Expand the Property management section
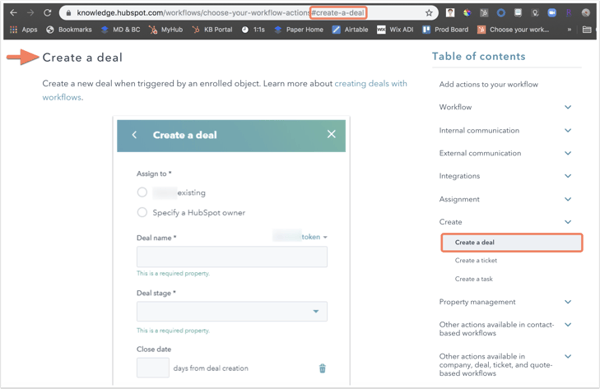This screenshot has height=389, width=600. [x=568, y=302]
